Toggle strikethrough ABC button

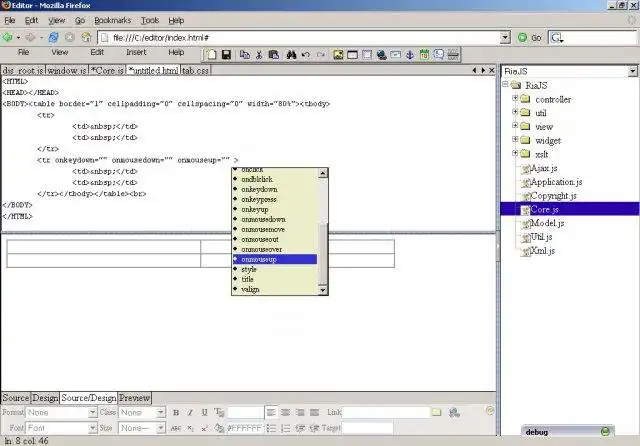[176, 428]
